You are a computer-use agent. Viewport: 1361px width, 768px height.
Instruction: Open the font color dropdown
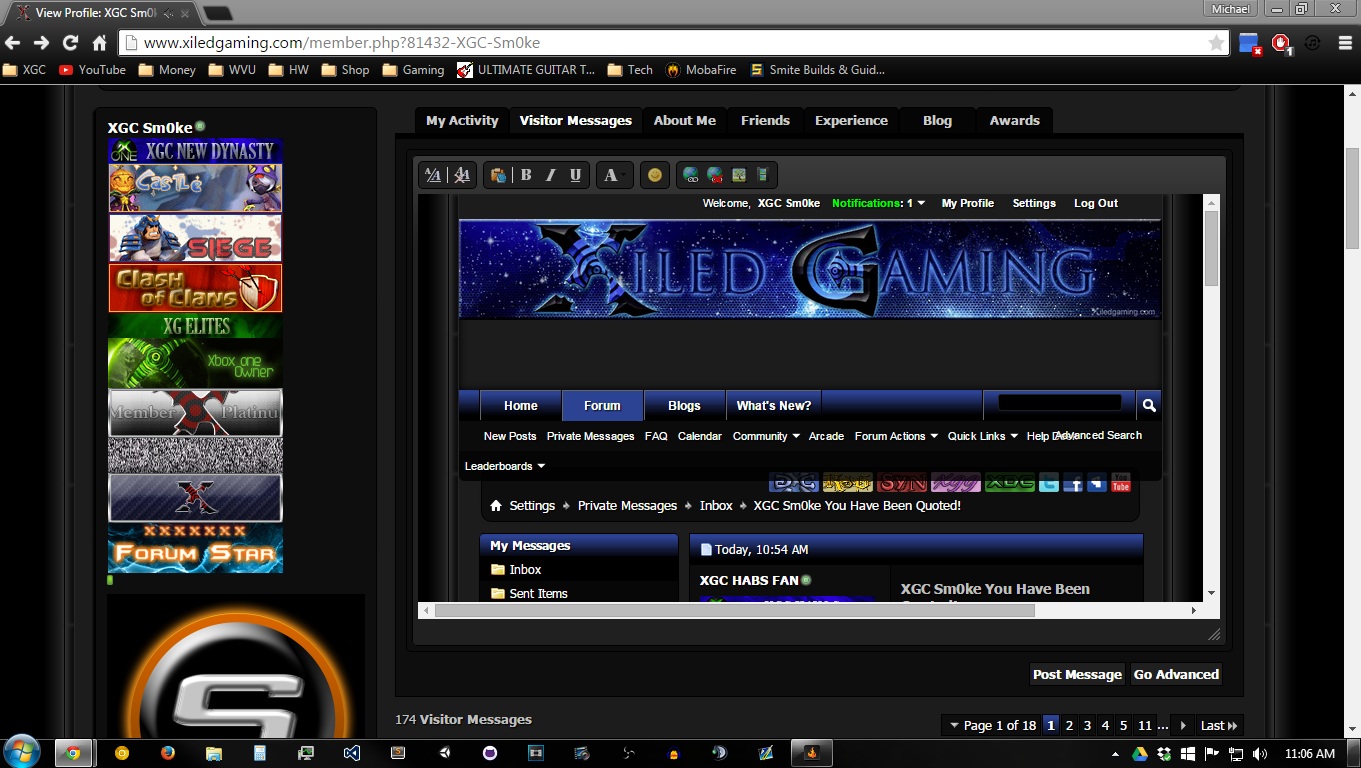point(615,175)
